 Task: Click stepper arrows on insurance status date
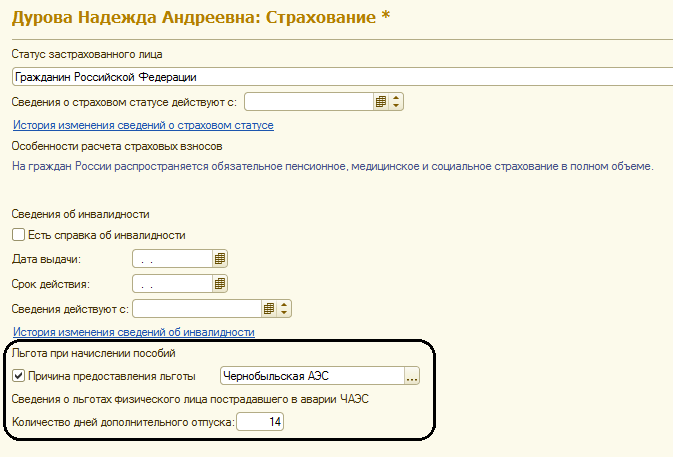pyautogui.click(x=396, y=102)
